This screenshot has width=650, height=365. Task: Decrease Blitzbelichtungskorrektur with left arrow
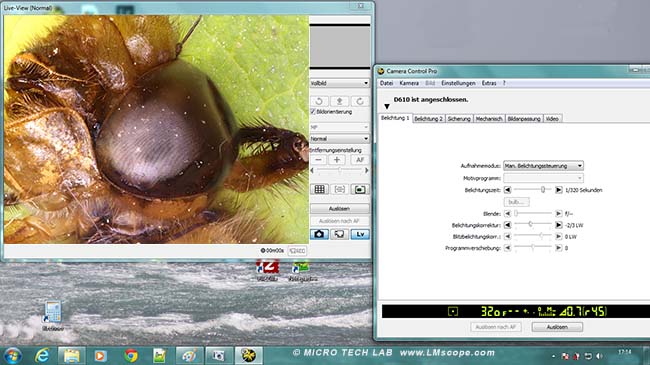tap(507, 236)
